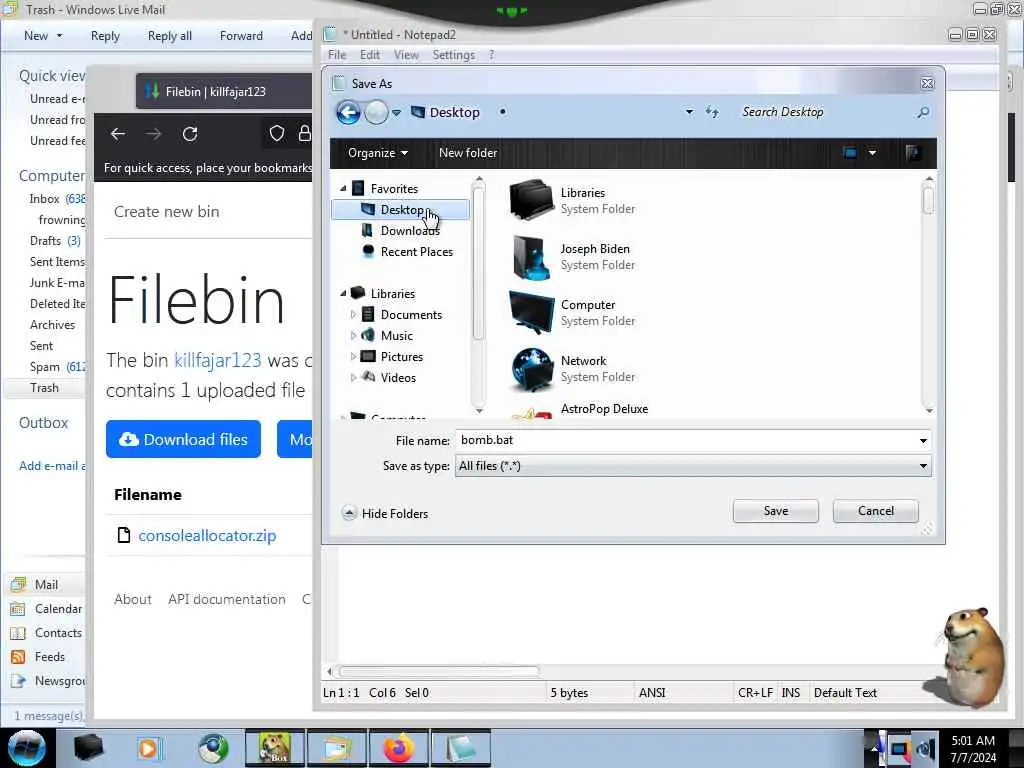Open Notepad2 File menu

click(337, 55)
